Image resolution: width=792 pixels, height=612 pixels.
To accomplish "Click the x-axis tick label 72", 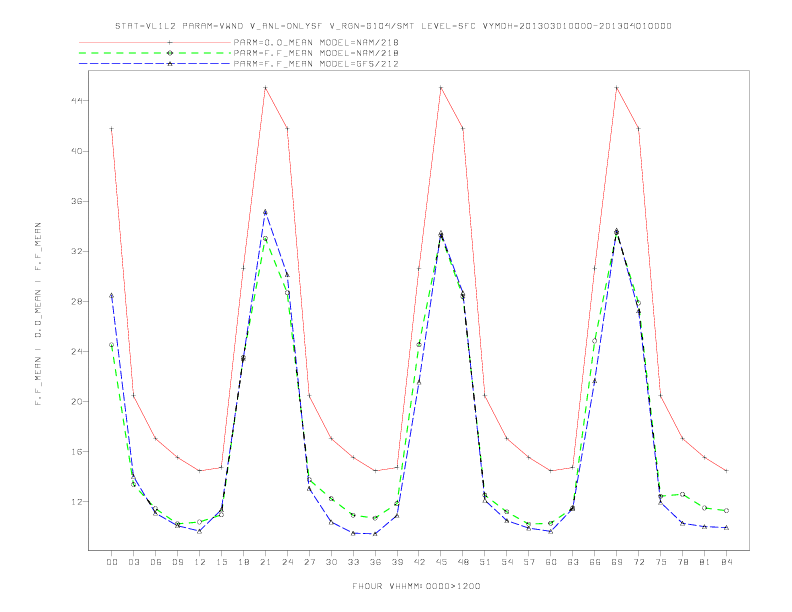I will pos(638,562).
